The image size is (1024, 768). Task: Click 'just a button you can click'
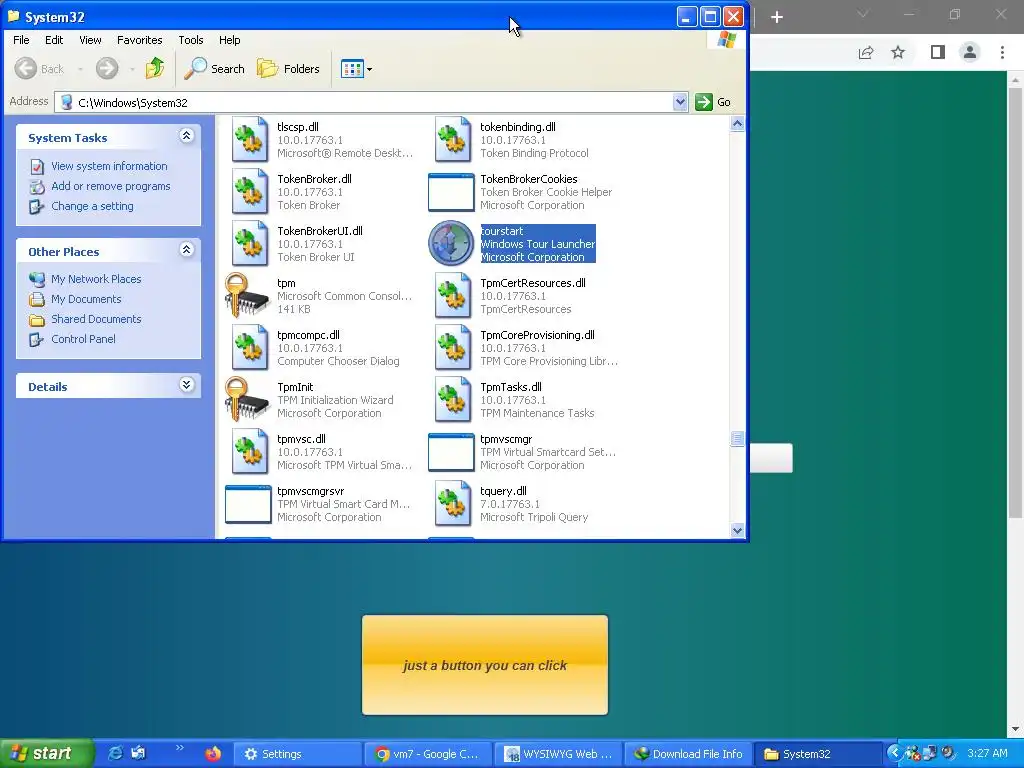click(485, 665)
